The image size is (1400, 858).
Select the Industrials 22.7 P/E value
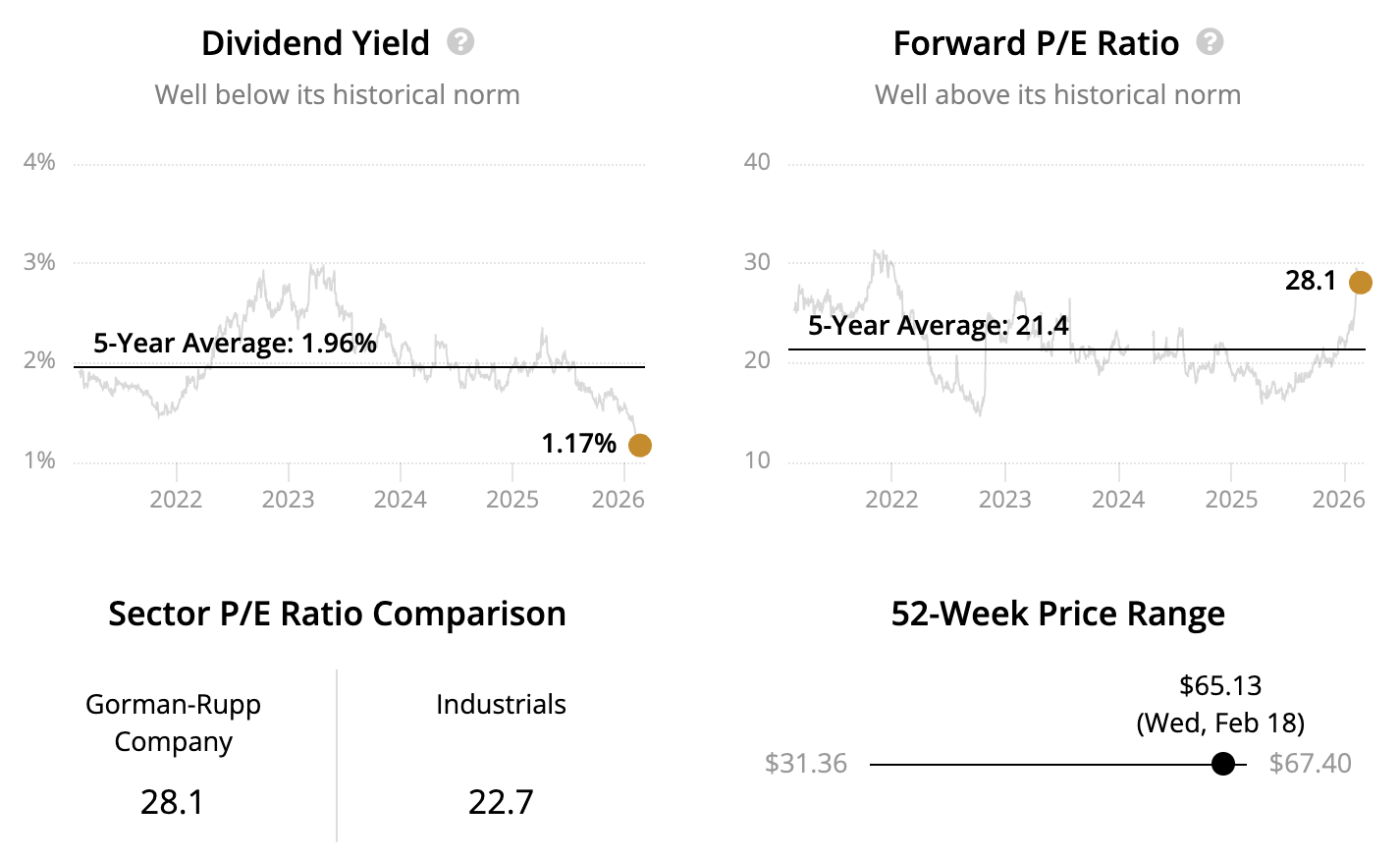coord(501,802)
